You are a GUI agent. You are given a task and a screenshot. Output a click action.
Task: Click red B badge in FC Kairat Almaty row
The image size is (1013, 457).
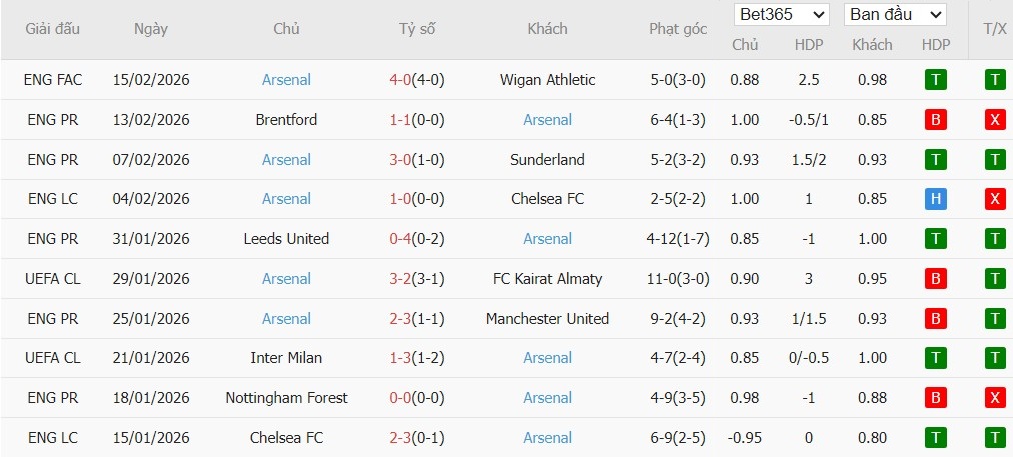coord(936,279)
